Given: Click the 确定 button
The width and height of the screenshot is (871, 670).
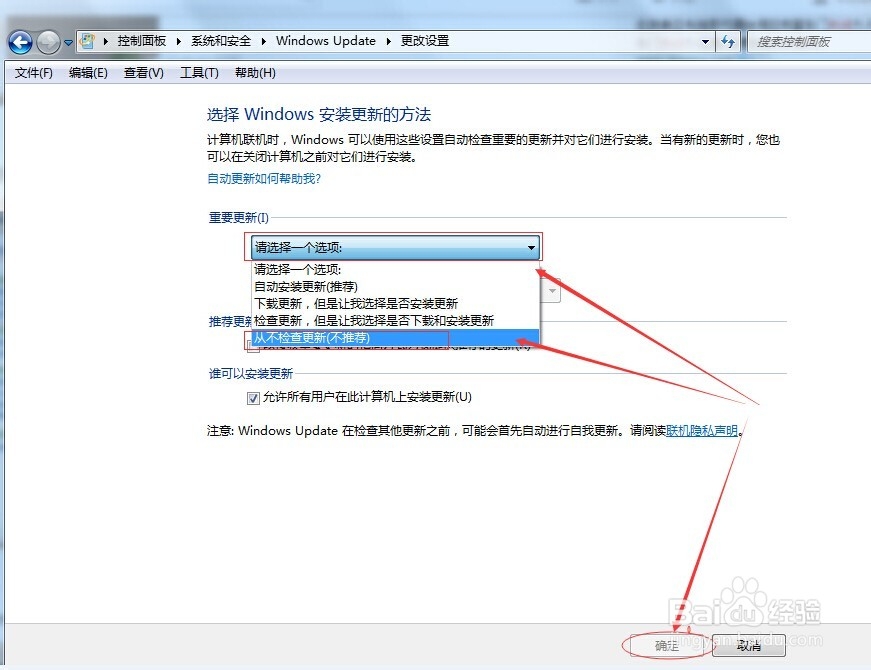Looking at the screenshot, I should pyautogui.click(x=666, y=646).
